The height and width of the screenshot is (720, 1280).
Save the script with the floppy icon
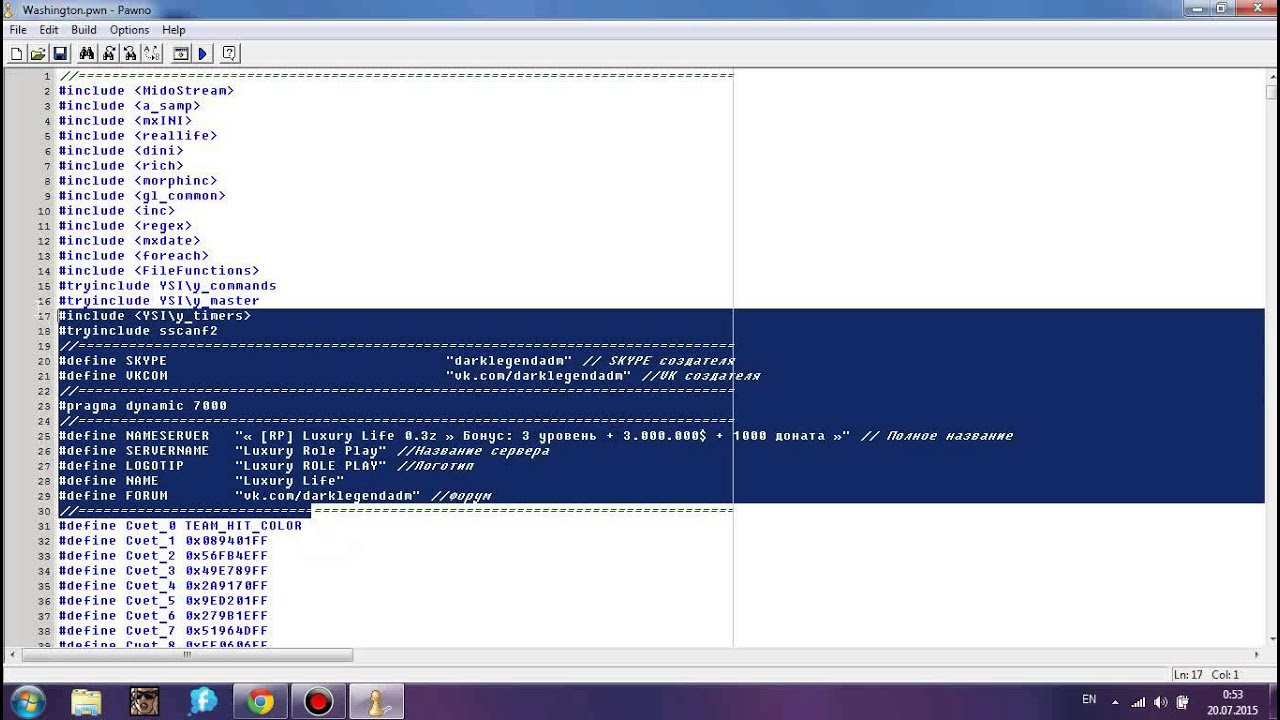60,54
